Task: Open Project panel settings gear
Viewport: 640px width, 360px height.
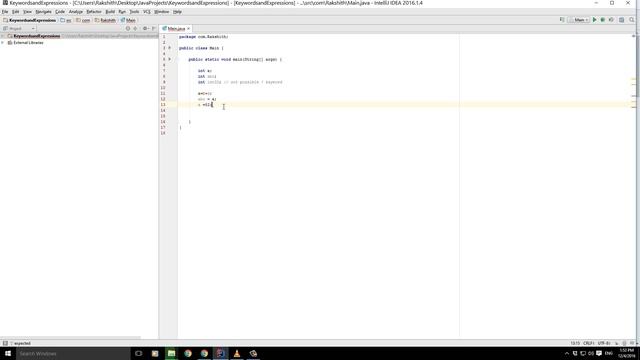Action: click(x=145, y=29)
